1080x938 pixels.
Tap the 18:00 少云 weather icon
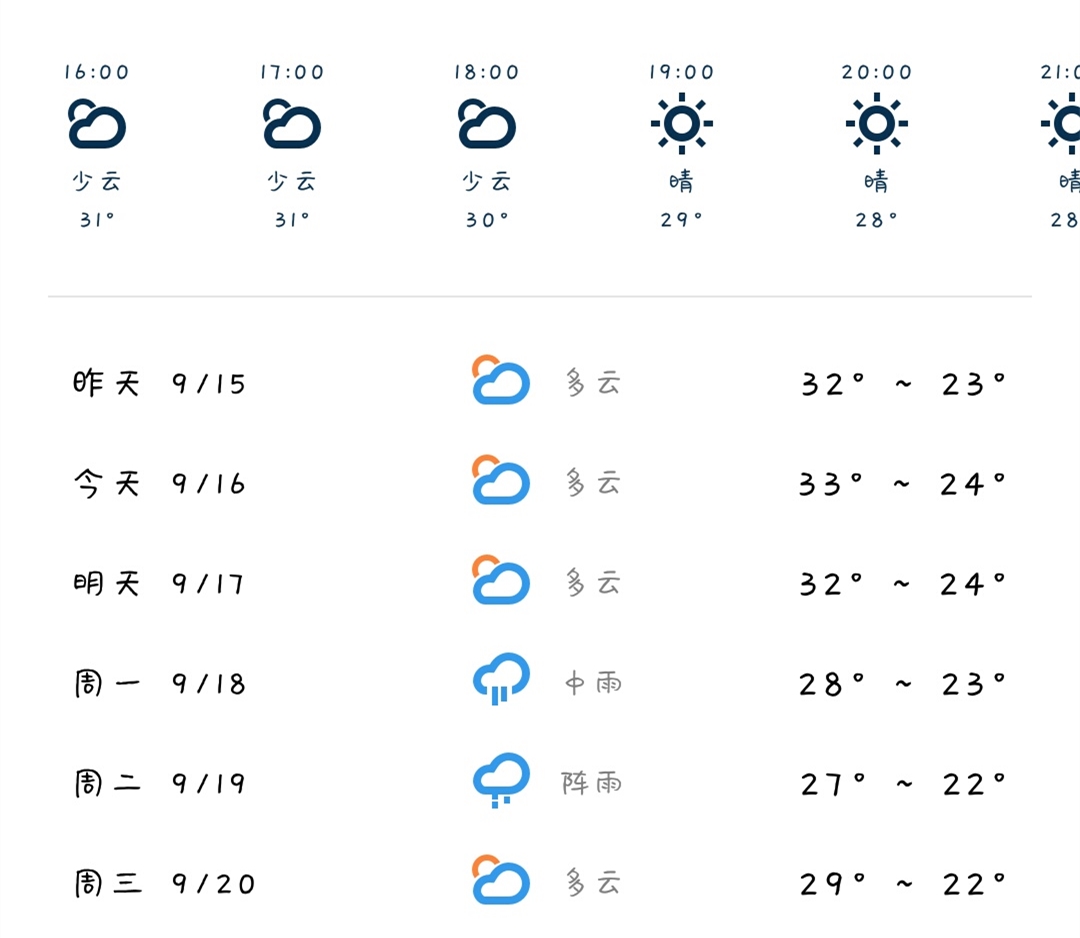485,122
